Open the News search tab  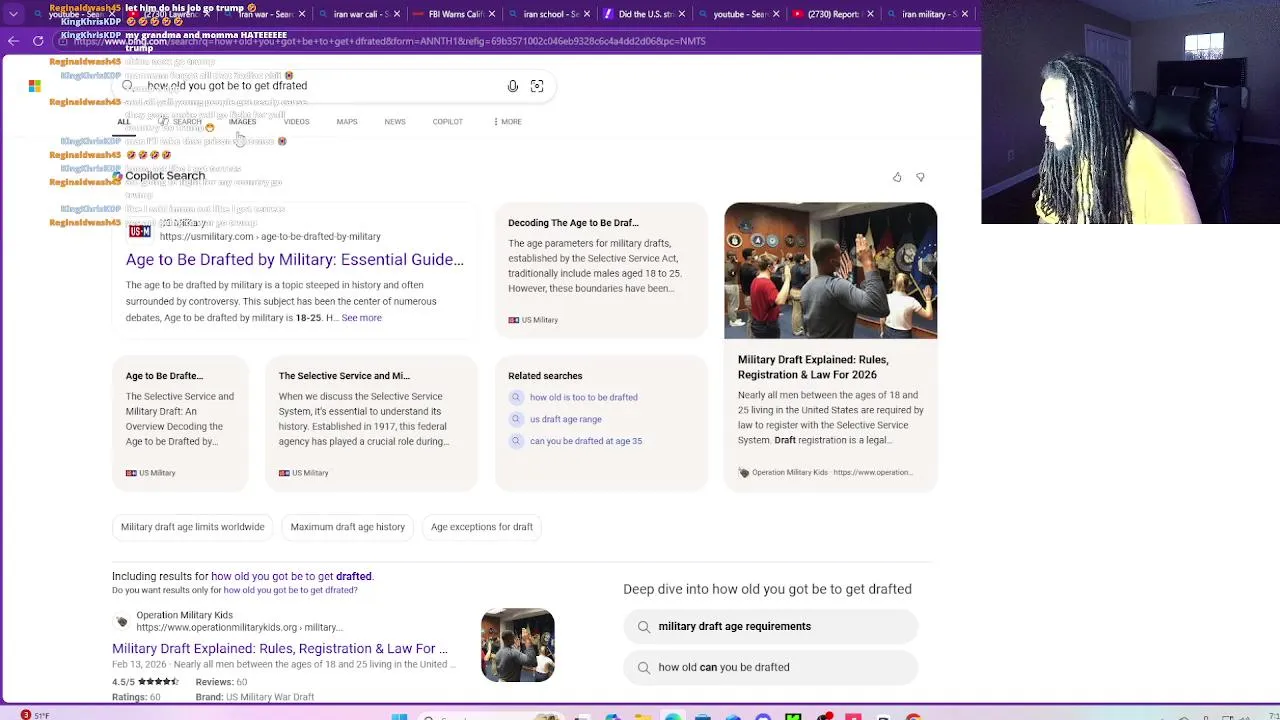pyautogui.click(x=395, y=122)
